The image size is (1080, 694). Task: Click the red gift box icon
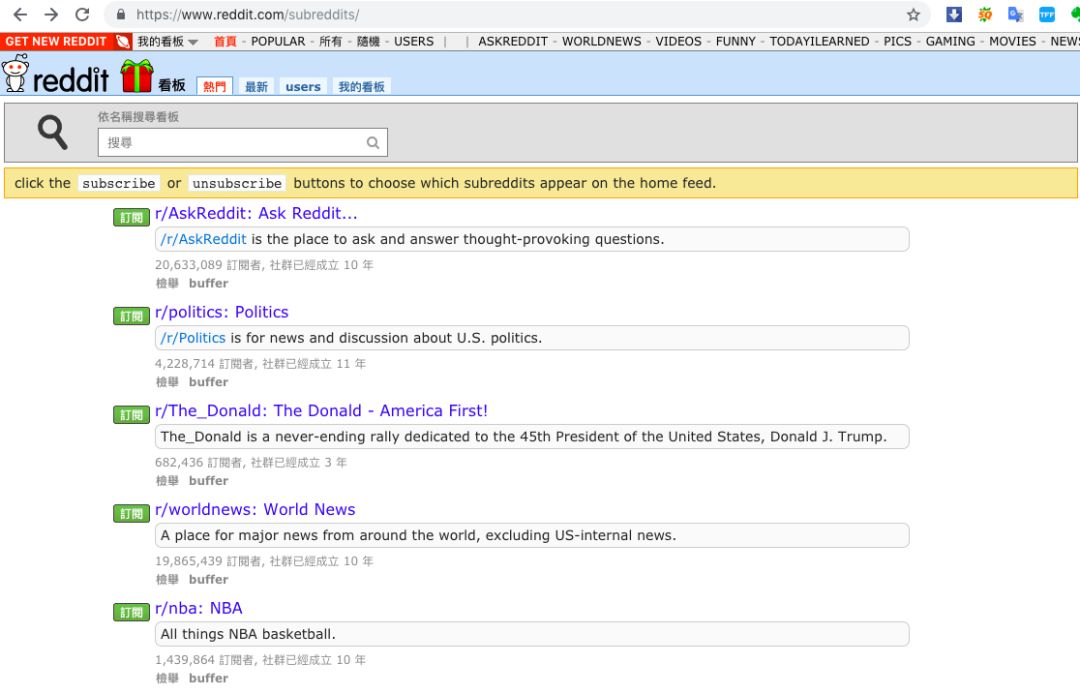point(136,76)
